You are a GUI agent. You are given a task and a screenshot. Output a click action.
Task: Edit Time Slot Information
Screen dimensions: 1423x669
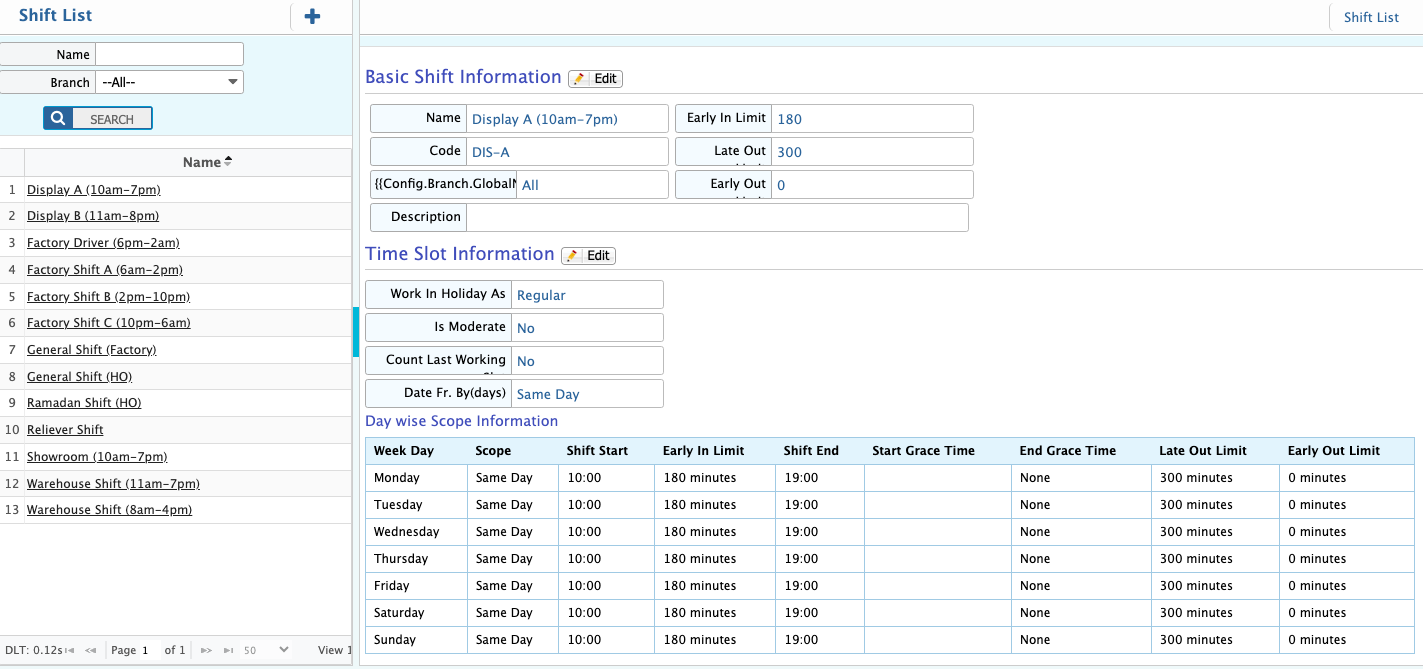(x=588, y=256)
